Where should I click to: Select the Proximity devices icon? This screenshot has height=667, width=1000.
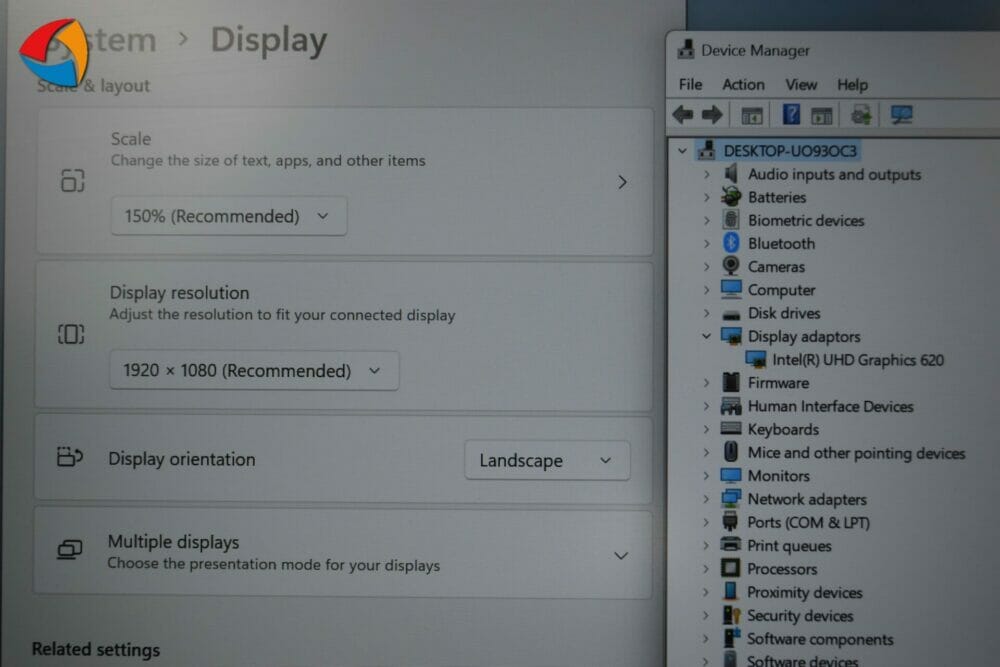point(730,591)
